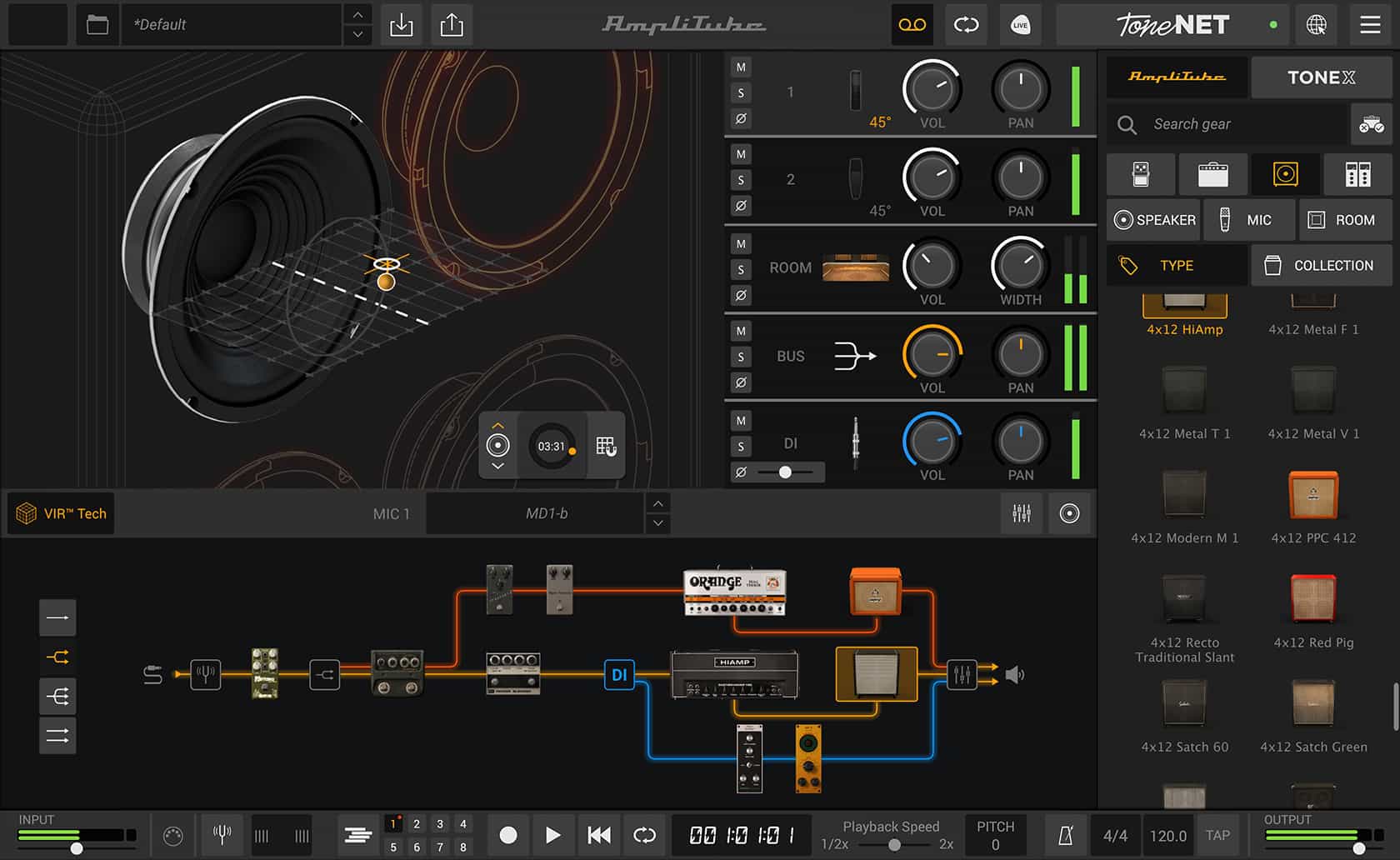Image resolution: width=1400 pixels, height=860 pixels.
Task: Solo the BUS mixer channel
Action: point(740,357)
